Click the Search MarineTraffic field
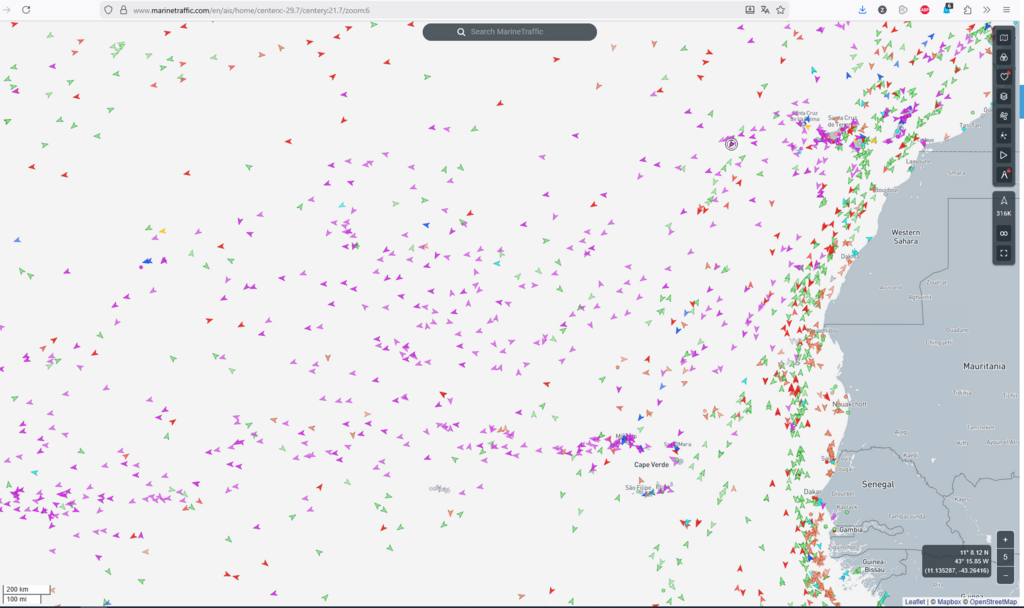Viewport: 1024px width, 608px height. (x=510, y=32)
